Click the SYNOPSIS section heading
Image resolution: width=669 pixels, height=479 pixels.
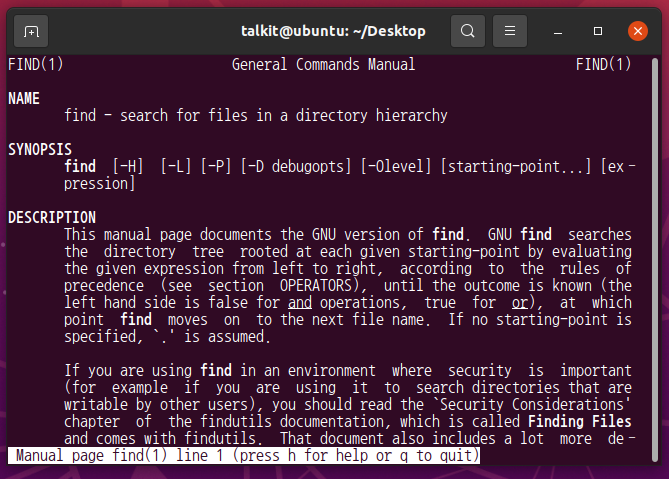40,150
